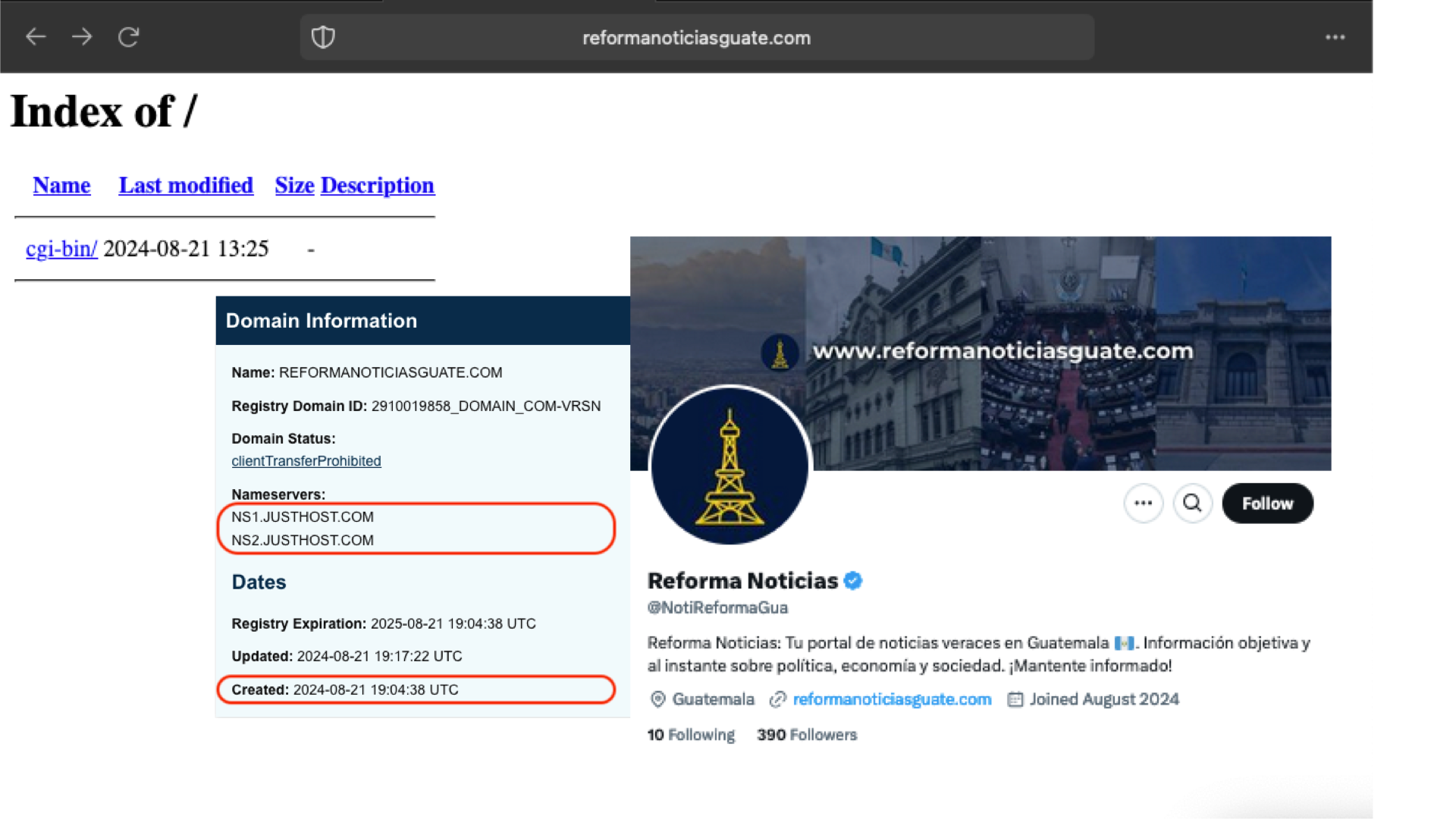Click the link chain icon before the website
1456x819 pixels.
point(777,699)
